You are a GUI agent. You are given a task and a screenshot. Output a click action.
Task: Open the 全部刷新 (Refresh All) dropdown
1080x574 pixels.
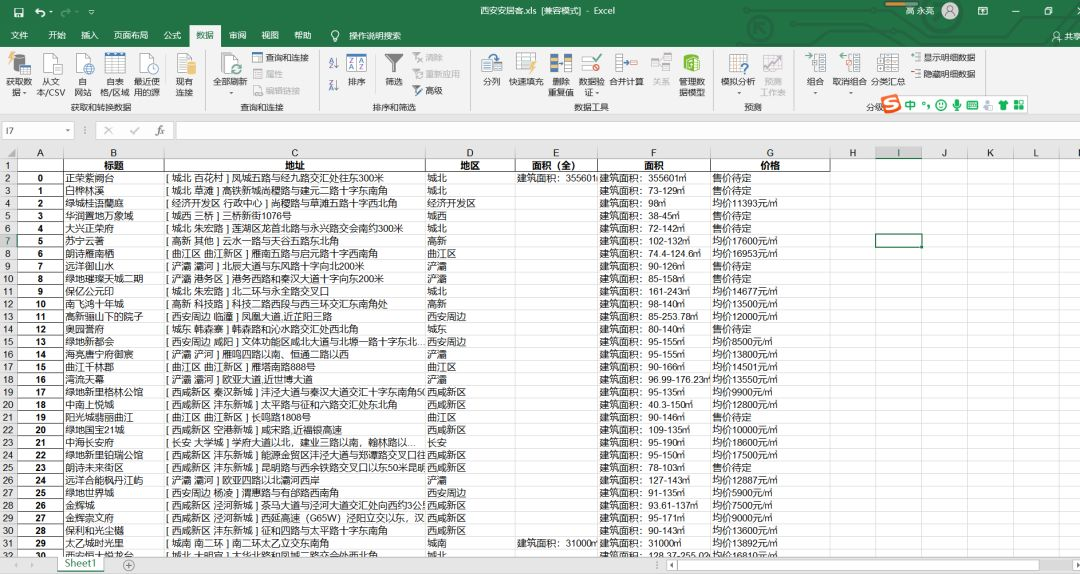point(230,92)
